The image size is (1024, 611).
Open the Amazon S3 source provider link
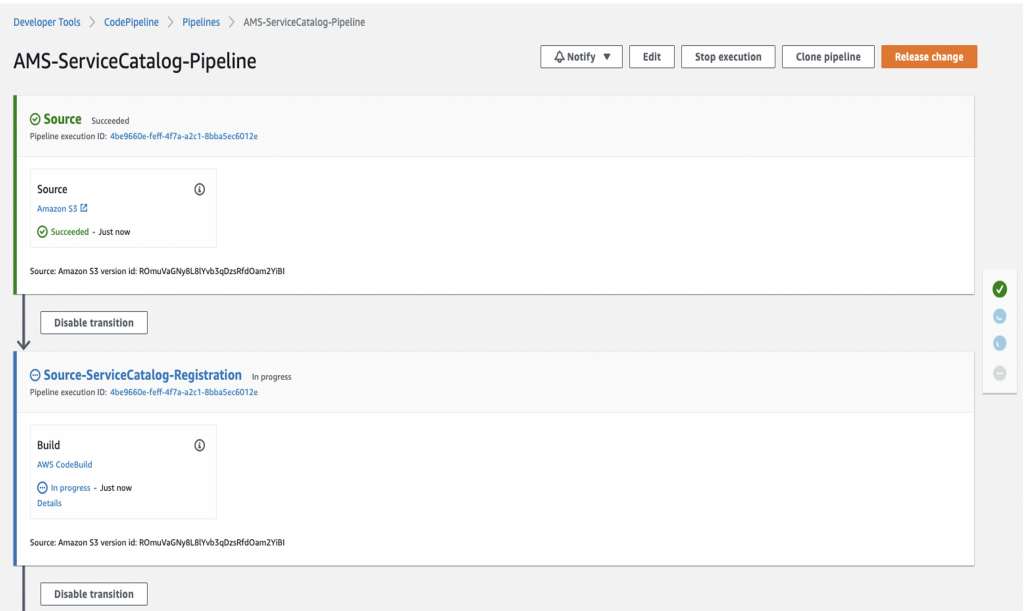[x=57, y=208]
